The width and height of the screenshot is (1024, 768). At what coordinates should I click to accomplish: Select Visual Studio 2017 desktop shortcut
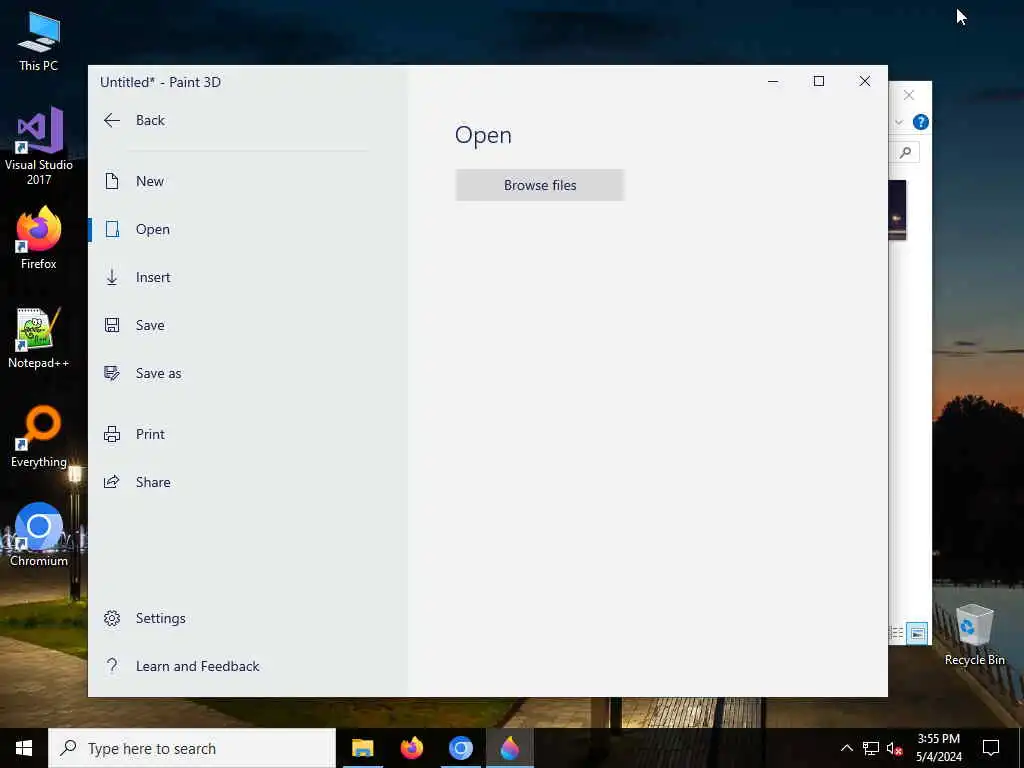pyautogui.click(x=39, y=146)
